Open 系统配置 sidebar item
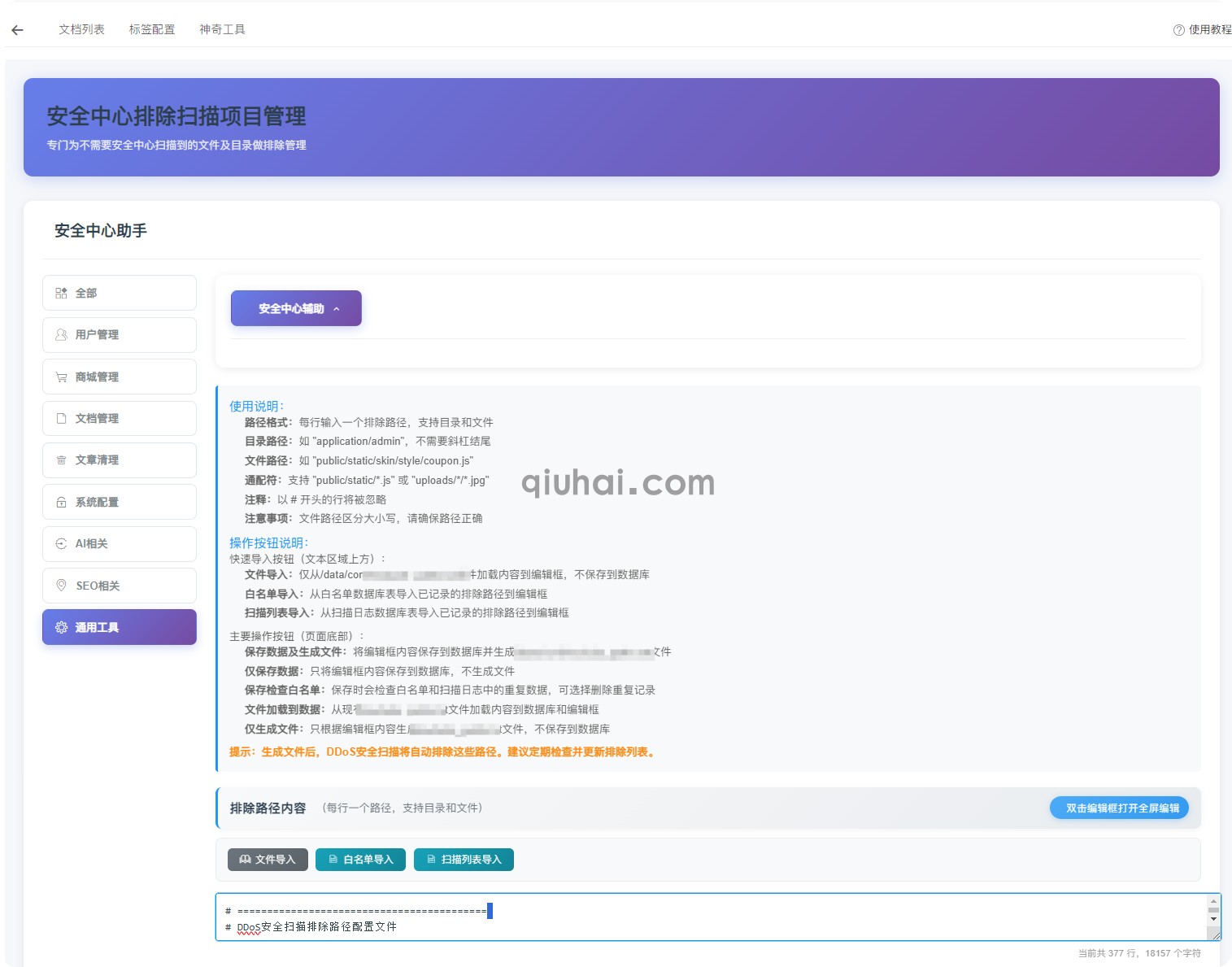The width and height of the screenshot is (1232, 967). click(120, 502)
